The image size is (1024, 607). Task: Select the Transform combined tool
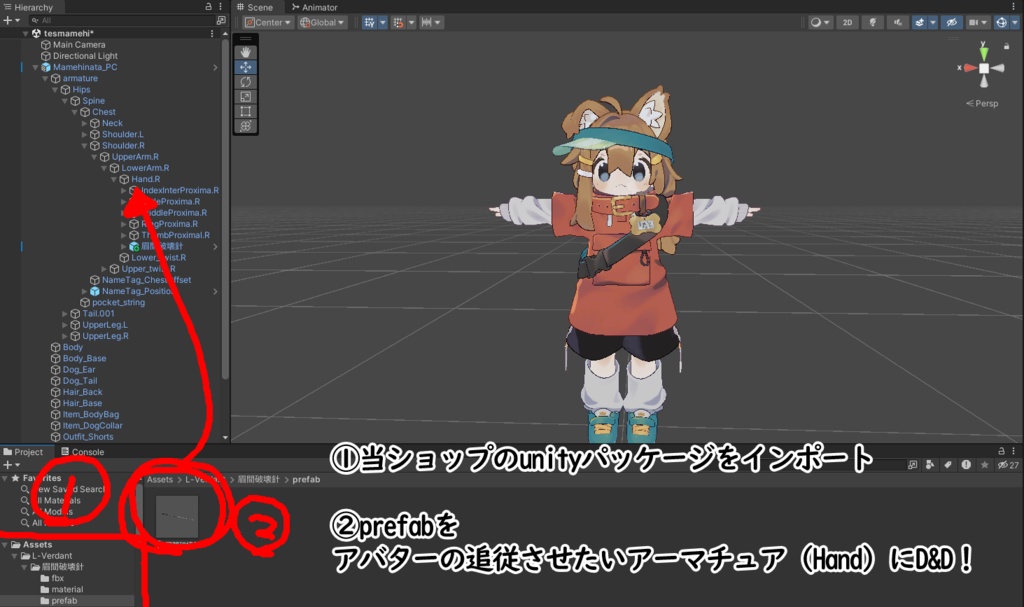(246, 126)
